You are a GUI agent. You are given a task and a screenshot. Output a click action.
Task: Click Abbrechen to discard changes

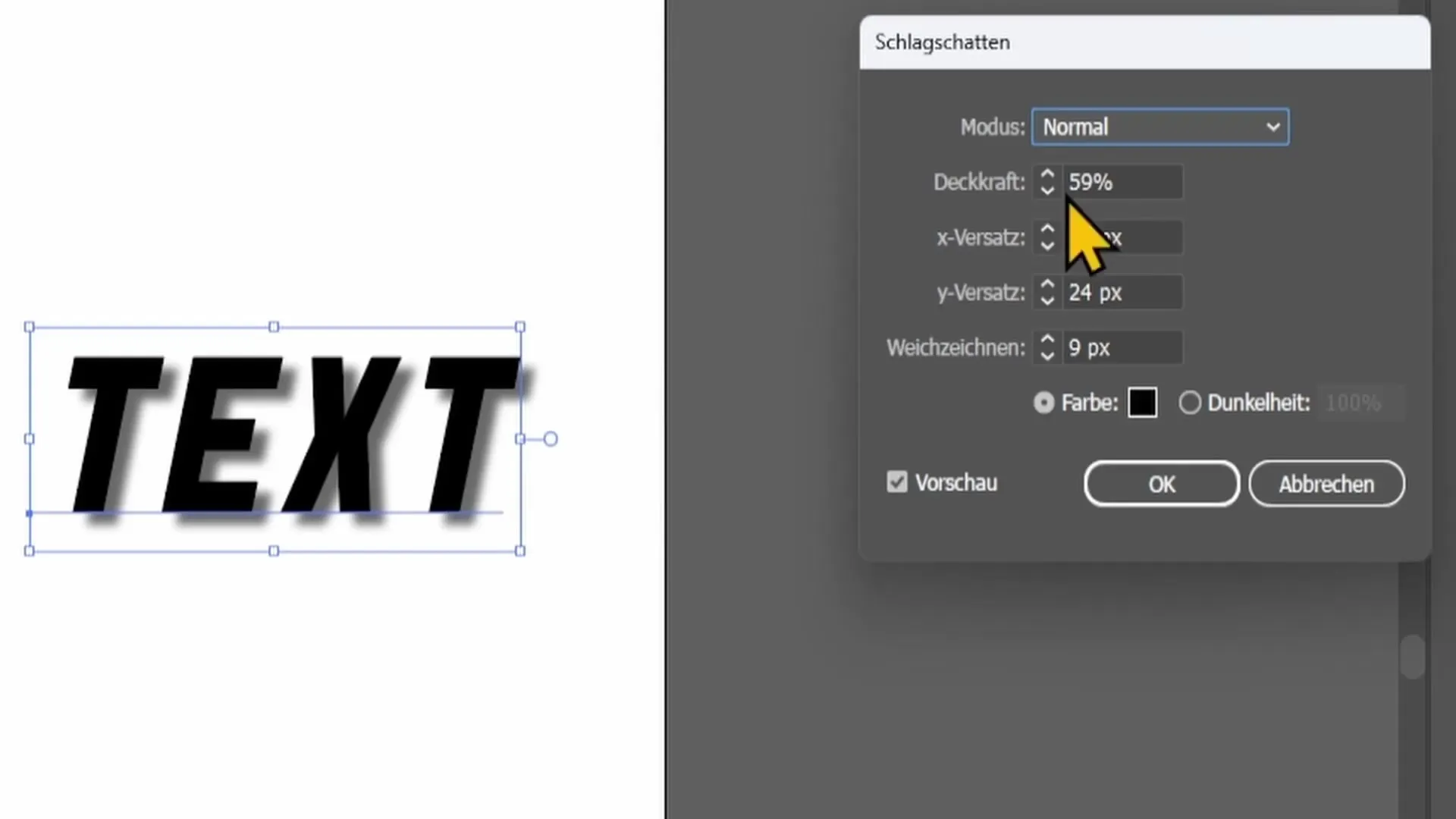(1326, 484)
